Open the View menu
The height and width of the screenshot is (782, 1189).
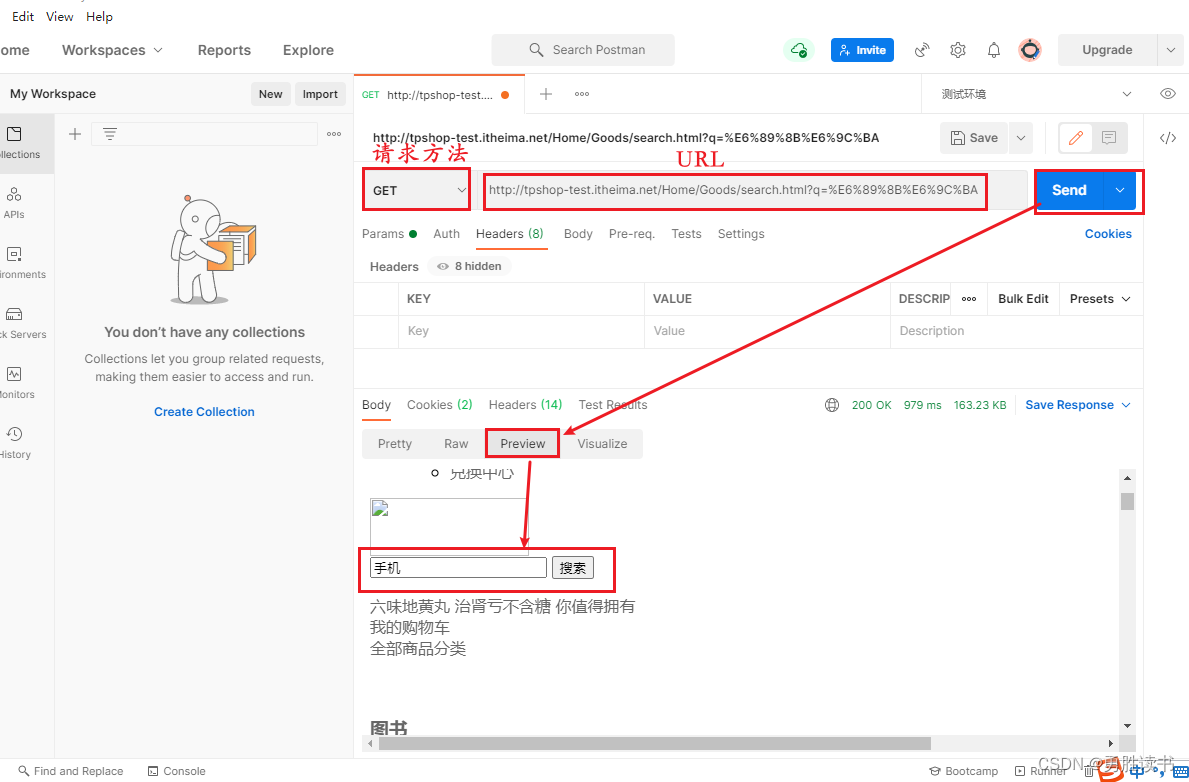click(59, 16)
